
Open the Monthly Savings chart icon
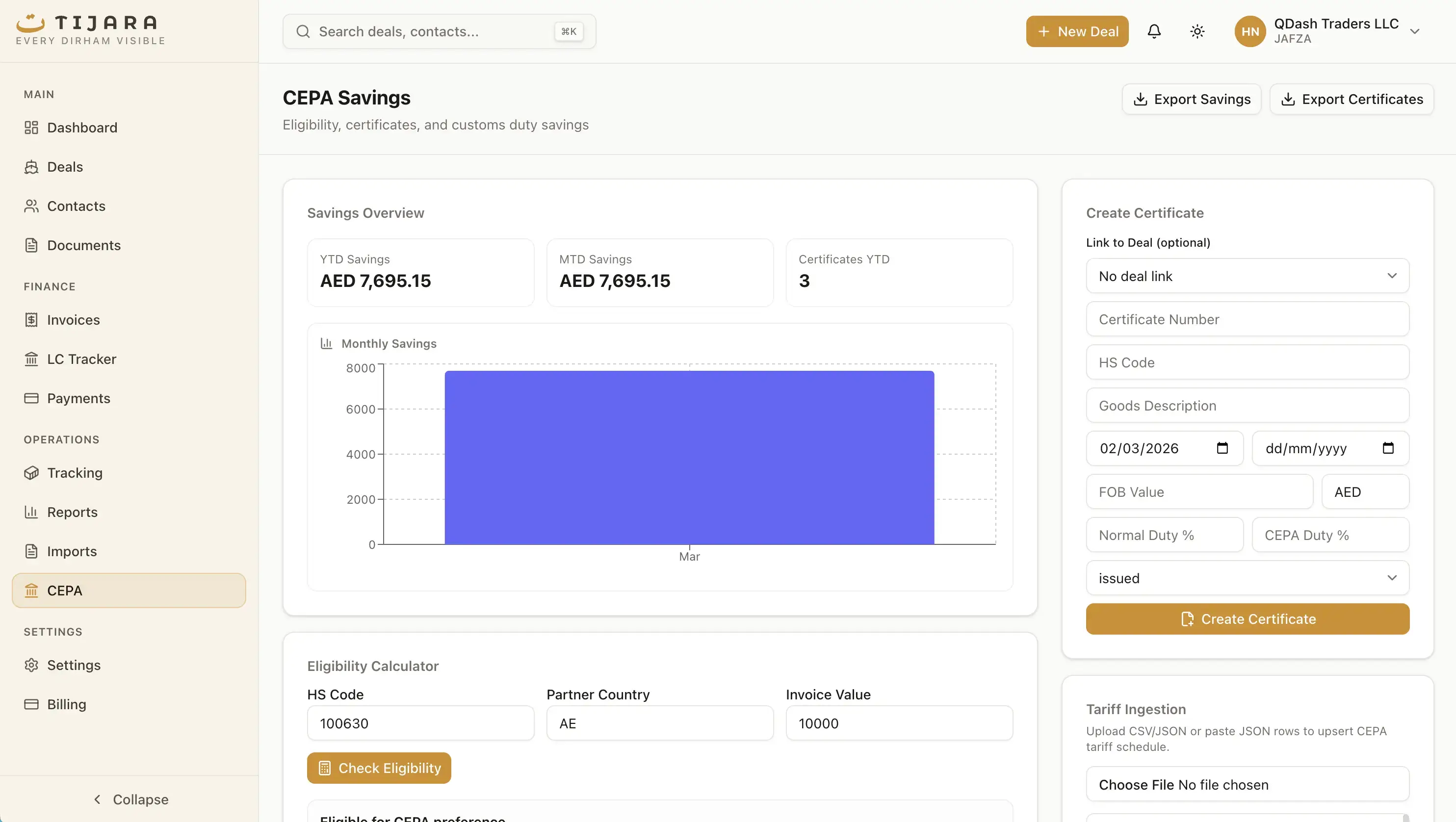[326, 343]
